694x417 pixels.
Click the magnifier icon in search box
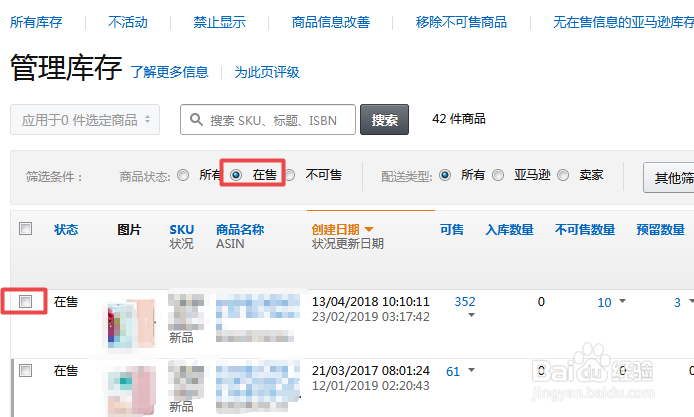[196, 119]
